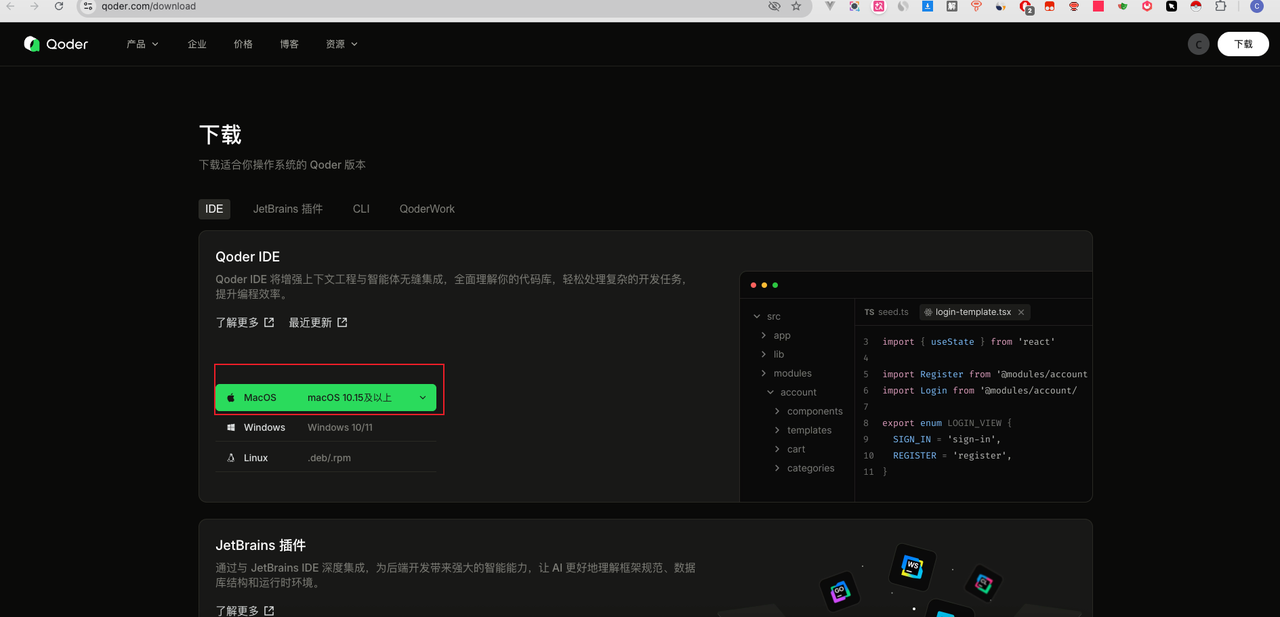Click the black square cursor extension icon
This screenshot has height=617, width=1280.
[1171, 6]
